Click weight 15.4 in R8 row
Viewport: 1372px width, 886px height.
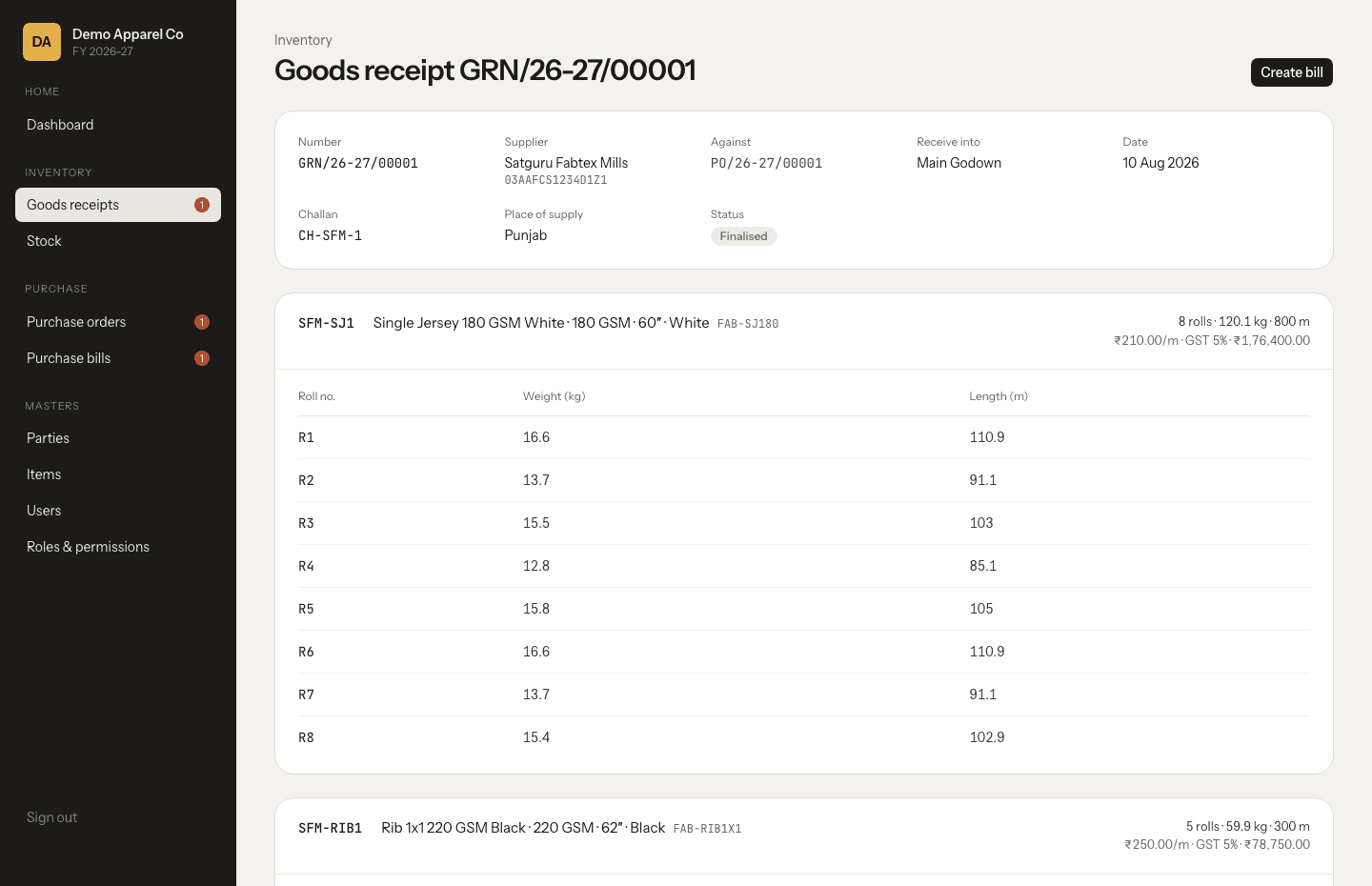536,737
